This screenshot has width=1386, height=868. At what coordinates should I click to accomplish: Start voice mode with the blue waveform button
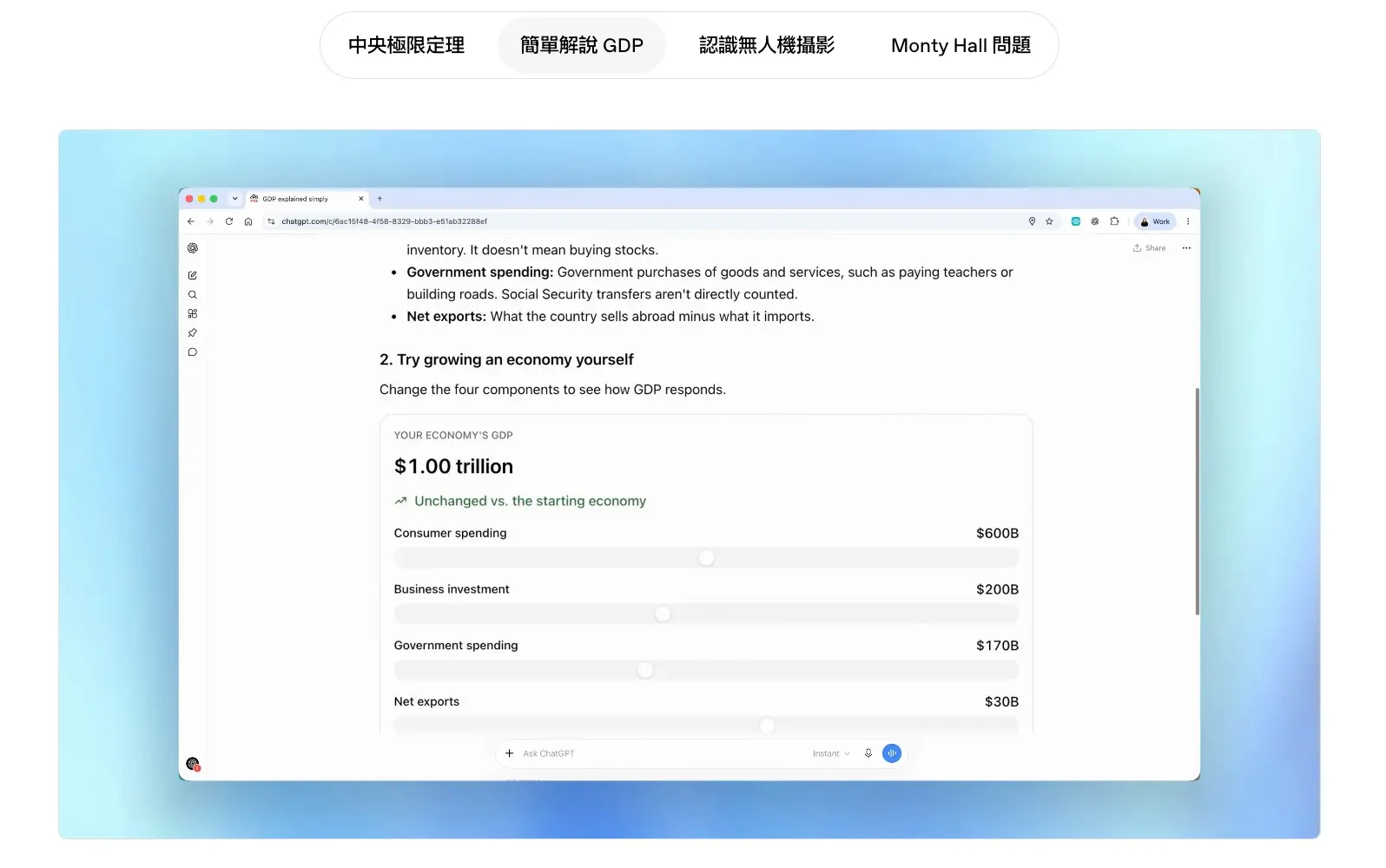pos(892,753)
